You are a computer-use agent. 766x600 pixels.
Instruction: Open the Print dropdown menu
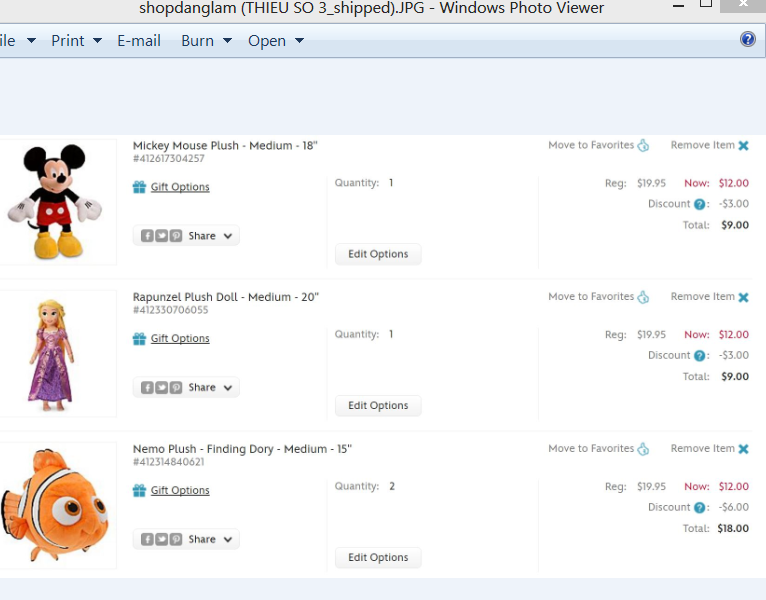76,41
